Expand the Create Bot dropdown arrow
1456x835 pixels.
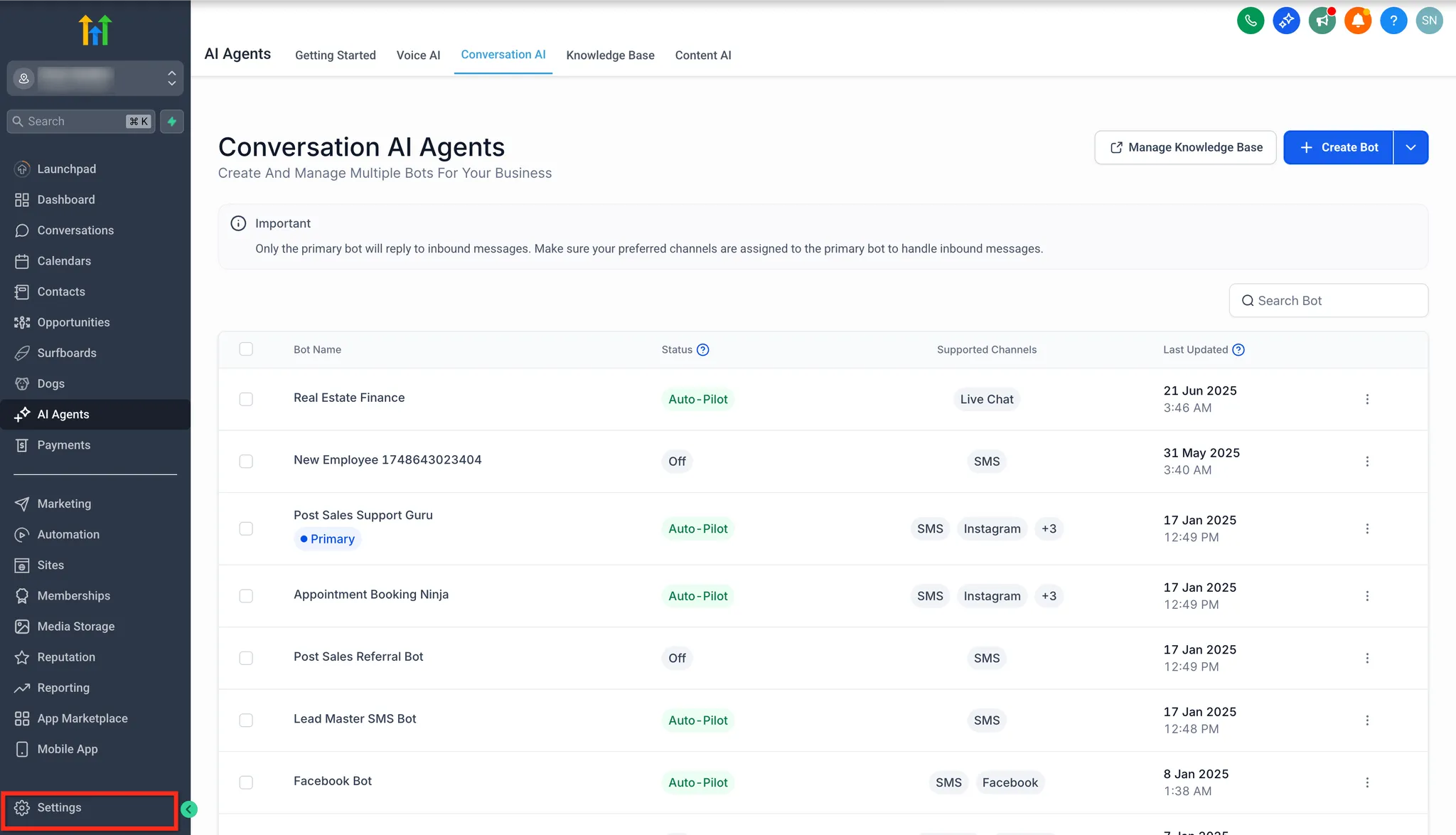point(1410,147)
